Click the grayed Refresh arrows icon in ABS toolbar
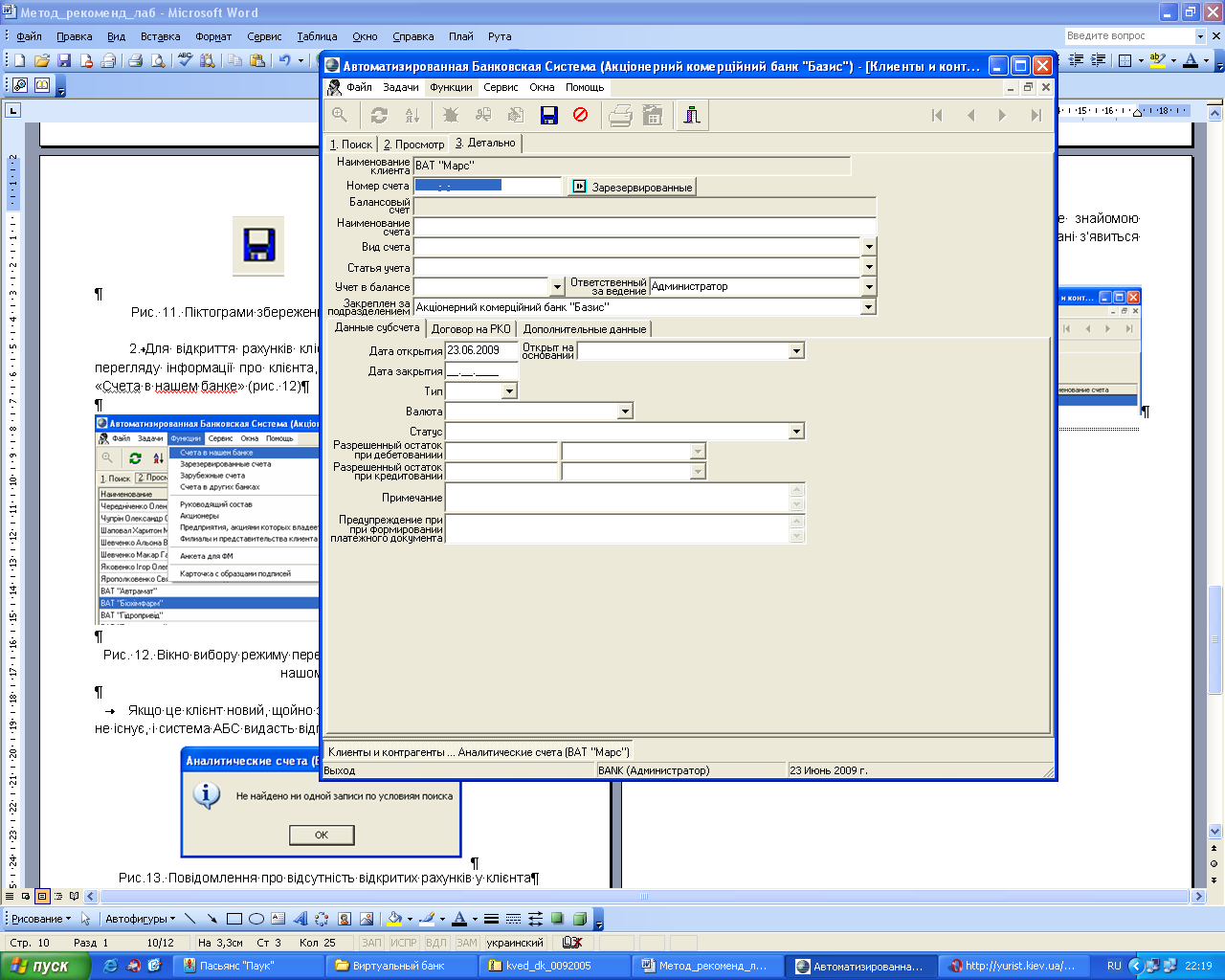The height and width of the screenshot is (980, 1225). tap(379, 115)
